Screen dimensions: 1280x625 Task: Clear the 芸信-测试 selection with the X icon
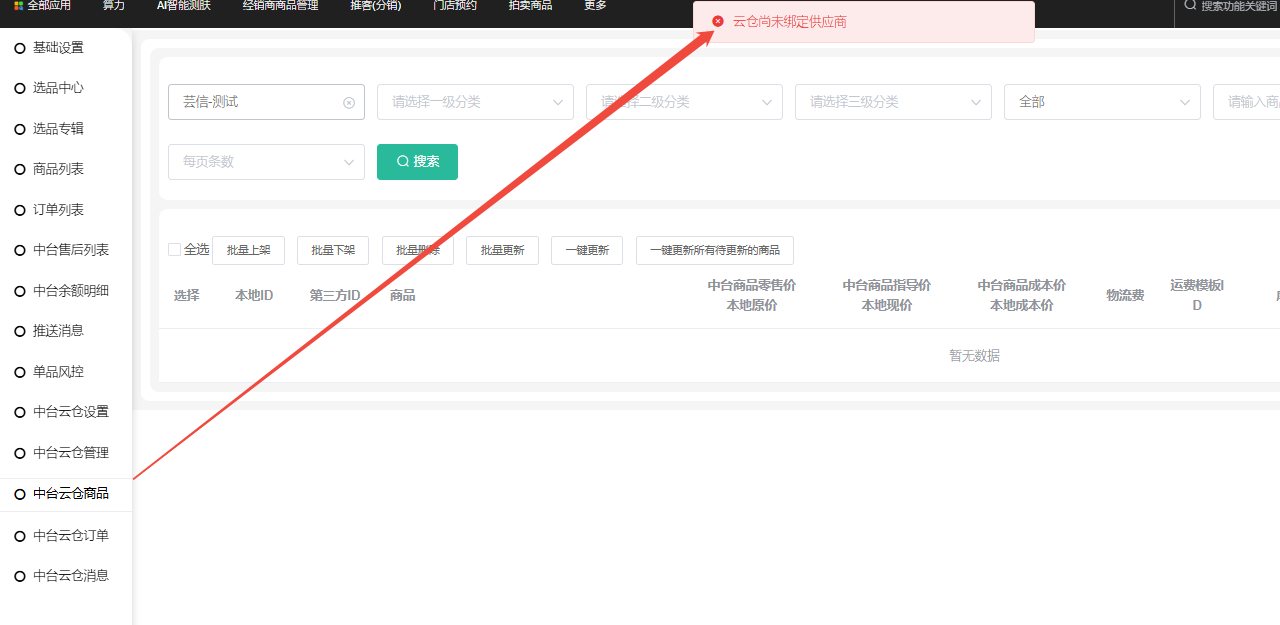point(349,102)
